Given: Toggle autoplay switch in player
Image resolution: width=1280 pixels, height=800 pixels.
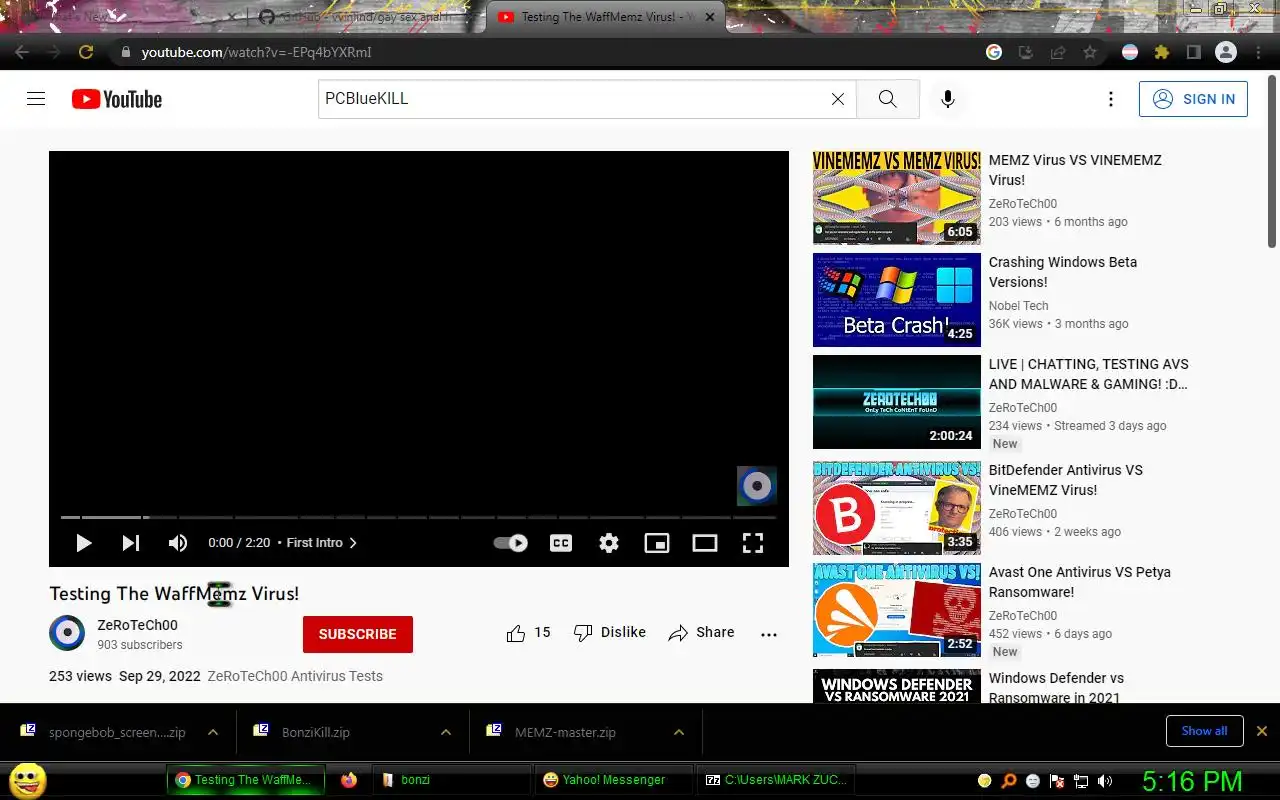Looking at the screenshot, I should pyautogui.click(x=511, y=543).
